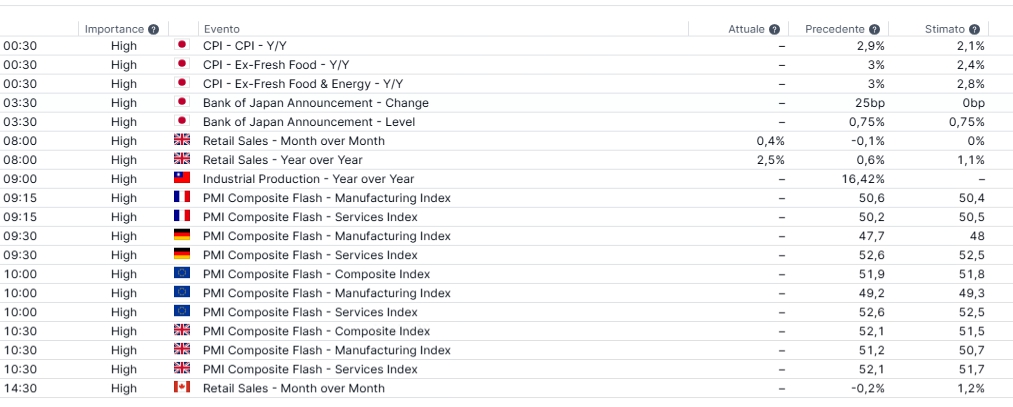Open Bank of Japan Announcement - Change event
This screenshot has width=1013, height=407.
pyautogui.click(x=315, y=103)
